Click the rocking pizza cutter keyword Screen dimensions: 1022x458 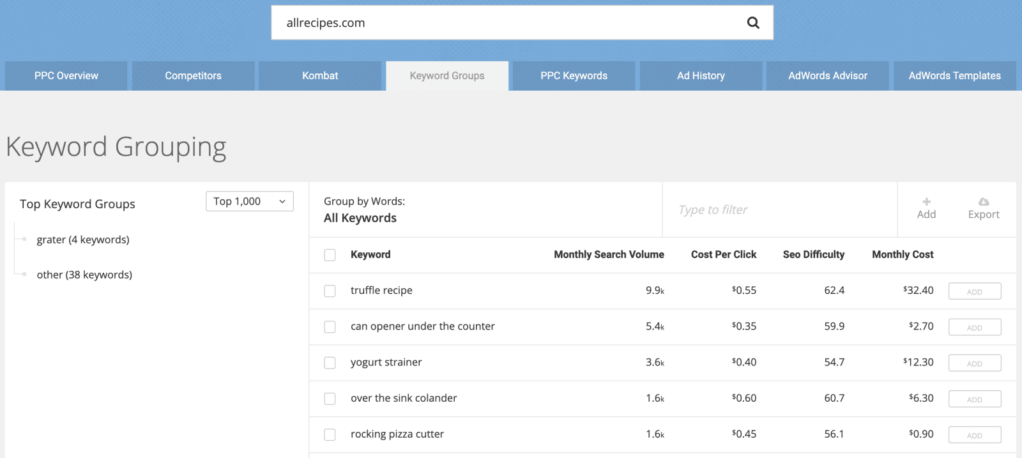pos(397,434)
